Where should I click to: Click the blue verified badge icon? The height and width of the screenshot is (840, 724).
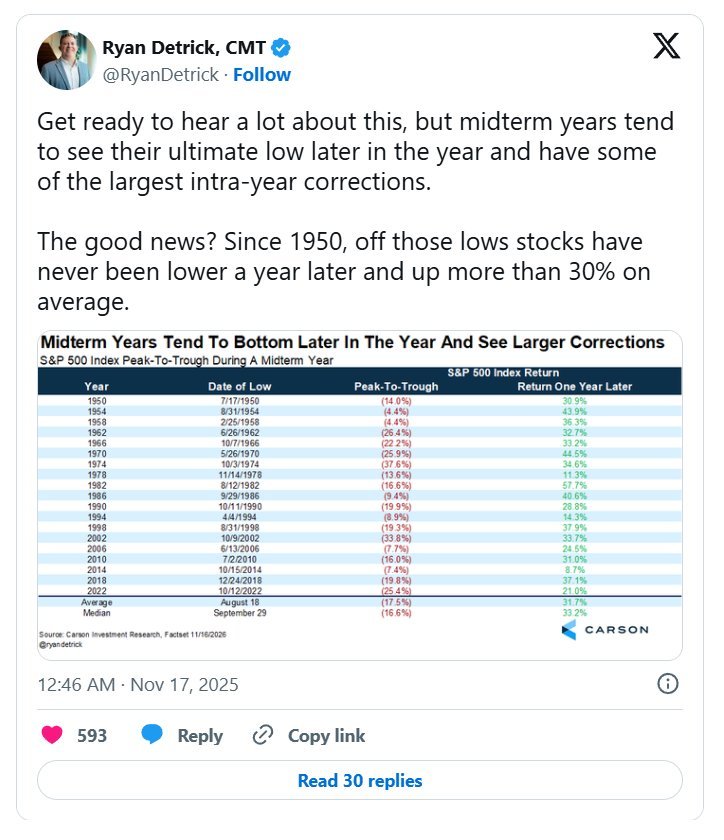coord(281,48)
